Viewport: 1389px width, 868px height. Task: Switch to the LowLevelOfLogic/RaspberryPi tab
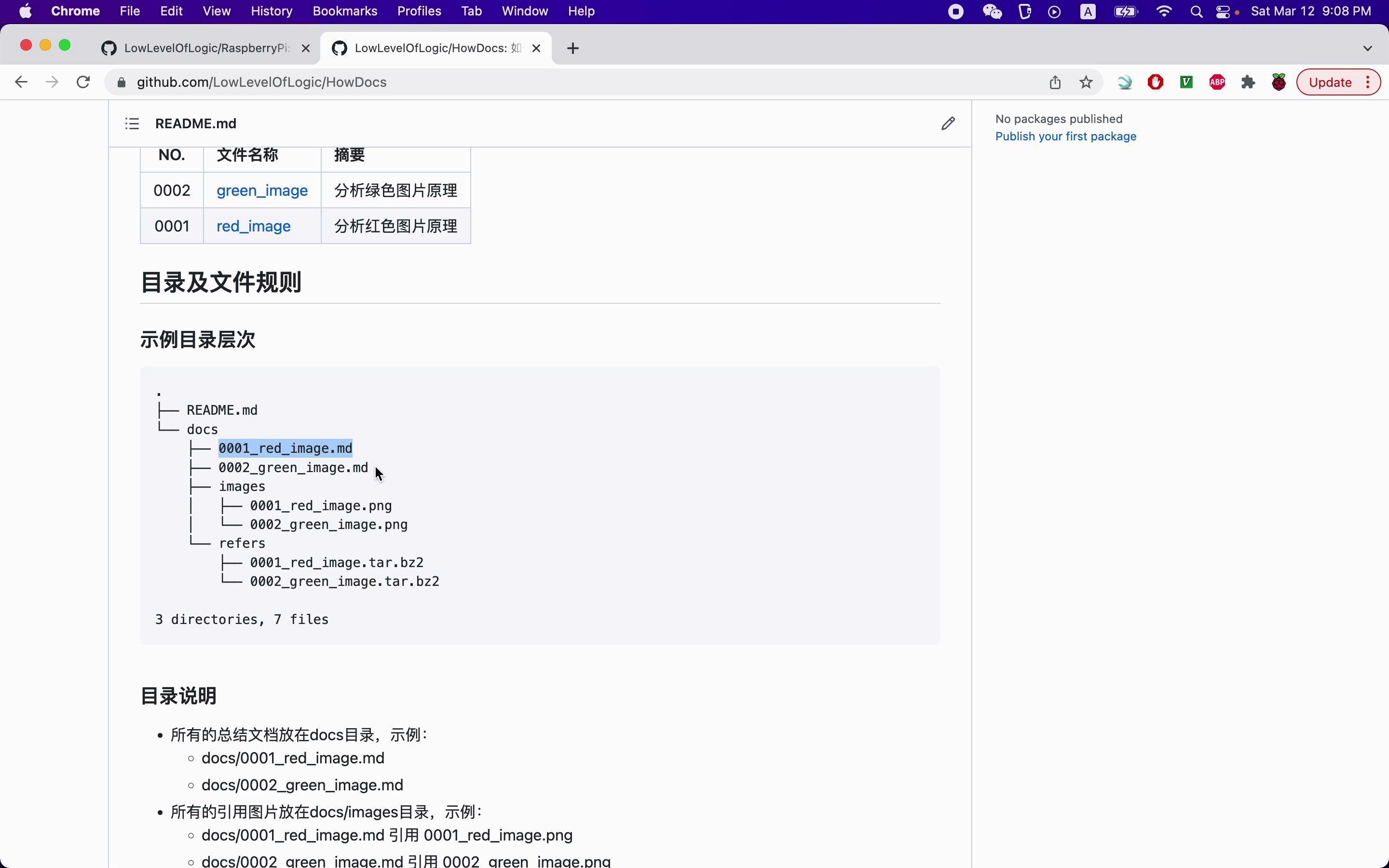tap(205, 48)
